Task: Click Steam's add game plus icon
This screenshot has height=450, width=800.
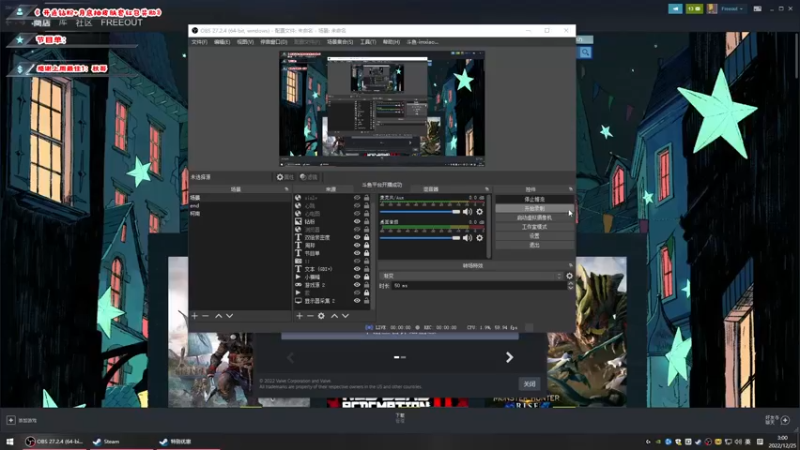Action: coord(11,420)
